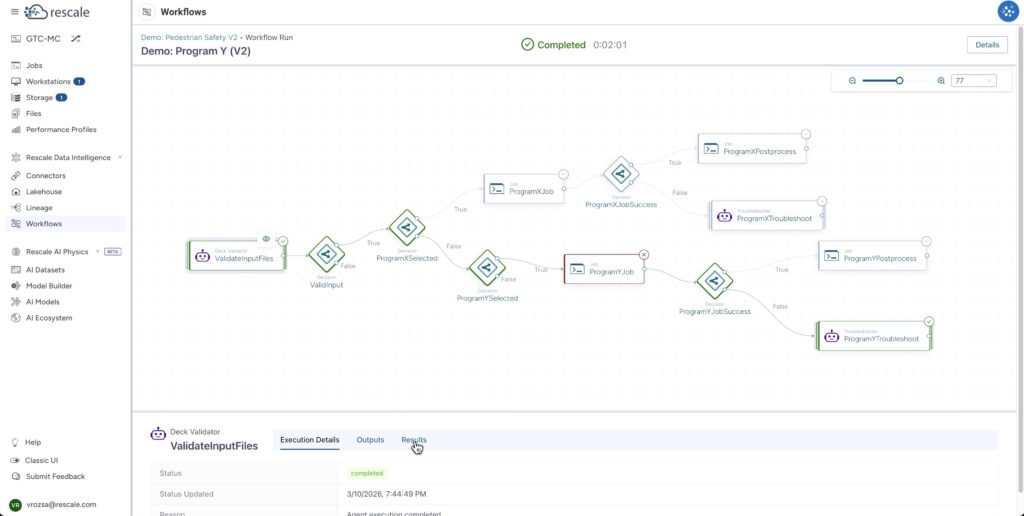Viewport: 1024px width, 516px height.
Task: Collapse the Rescale Data Intelligence section
Action: [120, 157]
